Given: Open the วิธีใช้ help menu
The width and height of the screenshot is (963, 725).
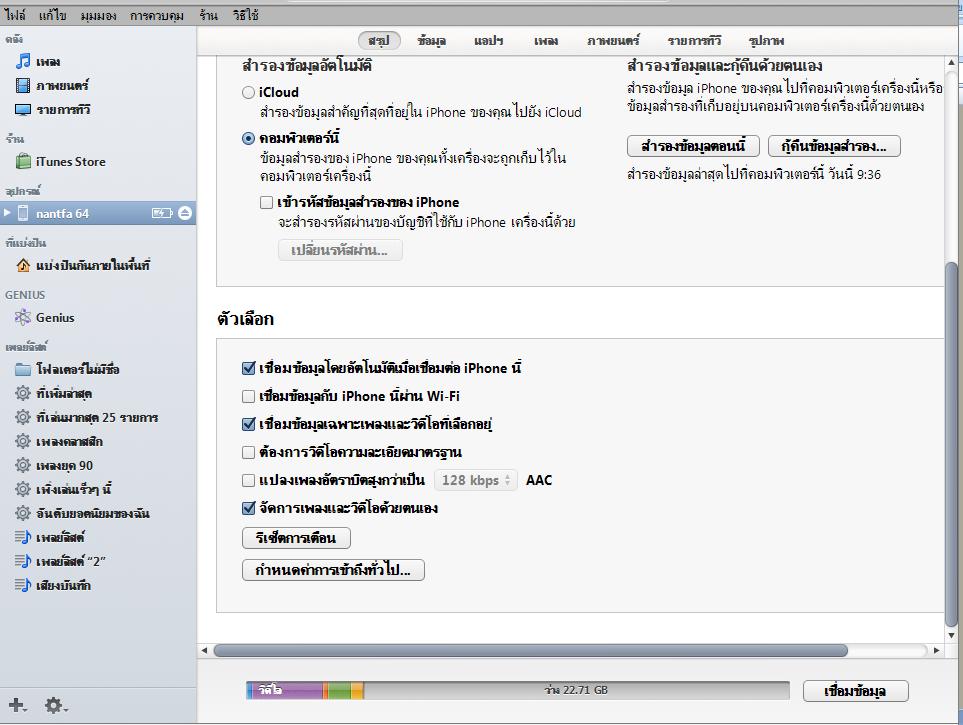Looking at the screenshot, I should (x=246, y=15).
